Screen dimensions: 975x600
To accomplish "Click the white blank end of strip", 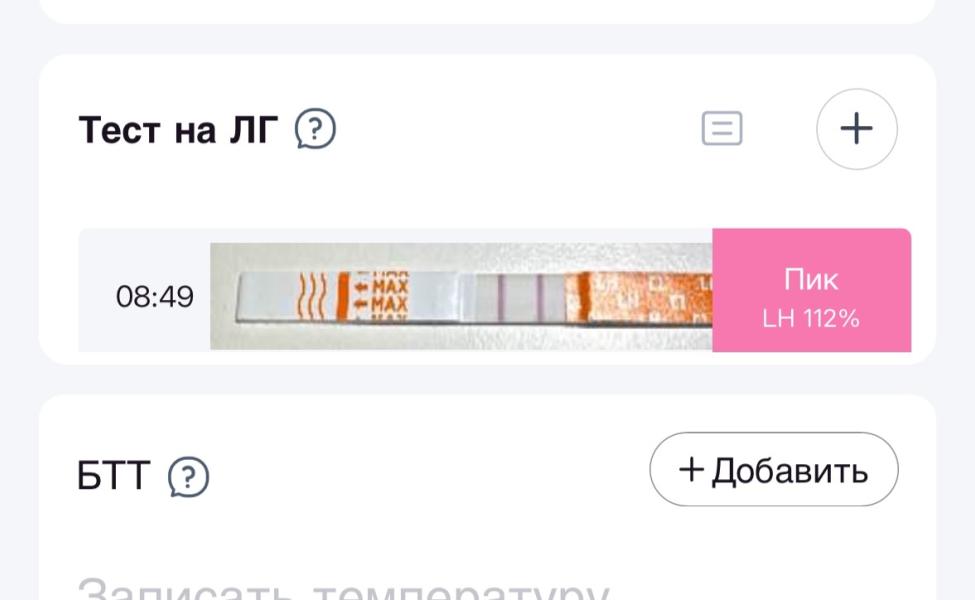I will click(266, 297).
